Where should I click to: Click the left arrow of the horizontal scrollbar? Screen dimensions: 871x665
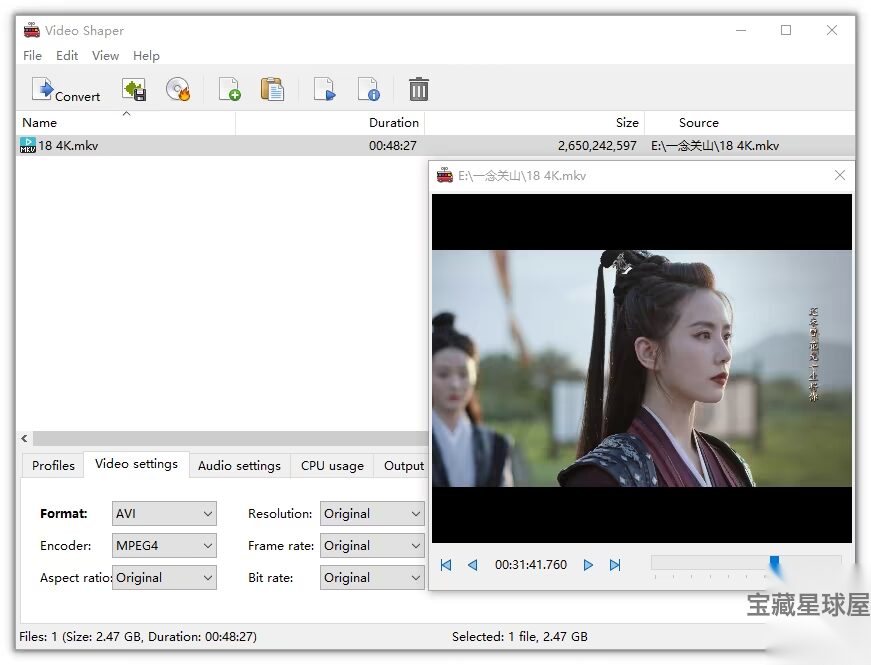point(24,438)
